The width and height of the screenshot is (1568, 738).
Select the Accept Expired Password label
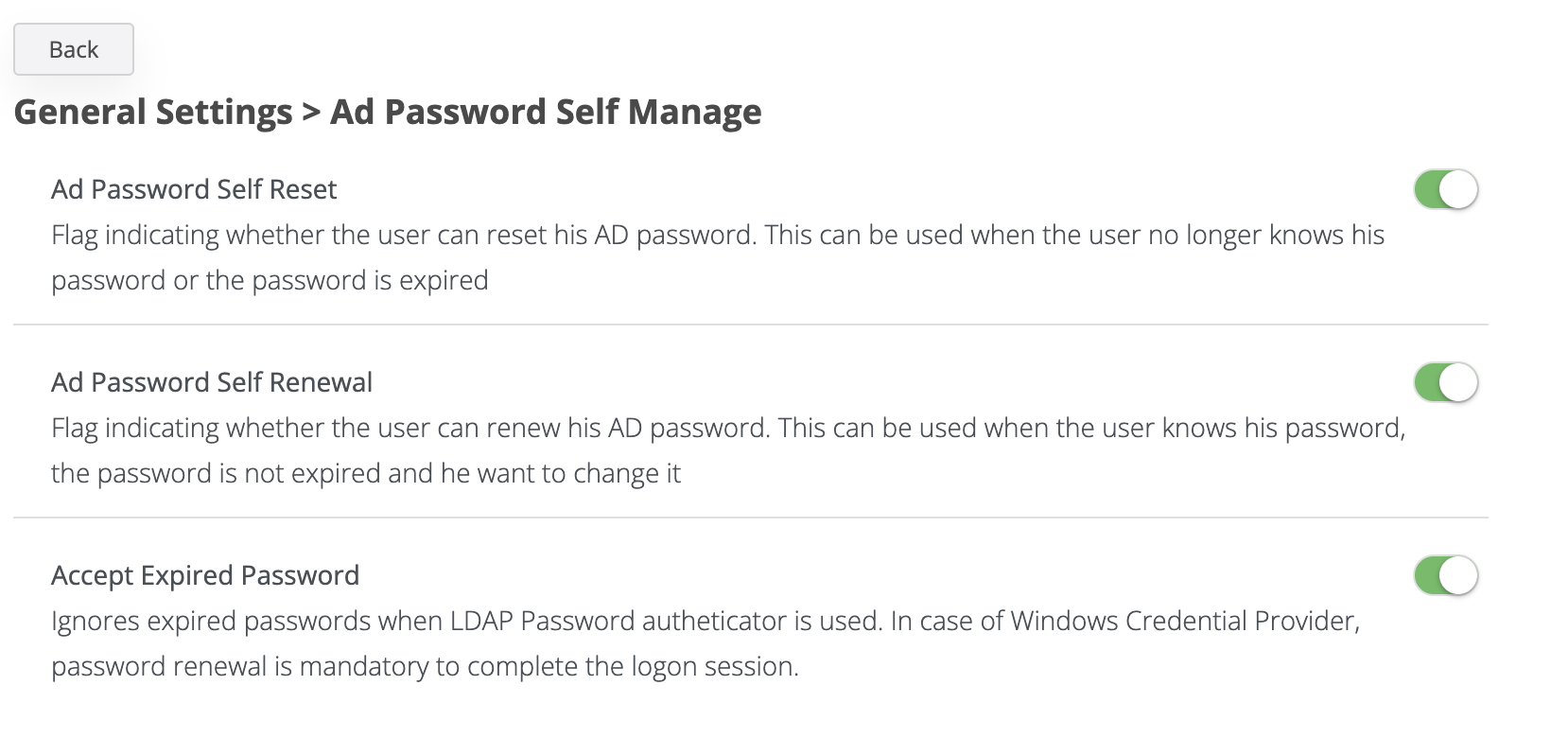click(205, 575)
